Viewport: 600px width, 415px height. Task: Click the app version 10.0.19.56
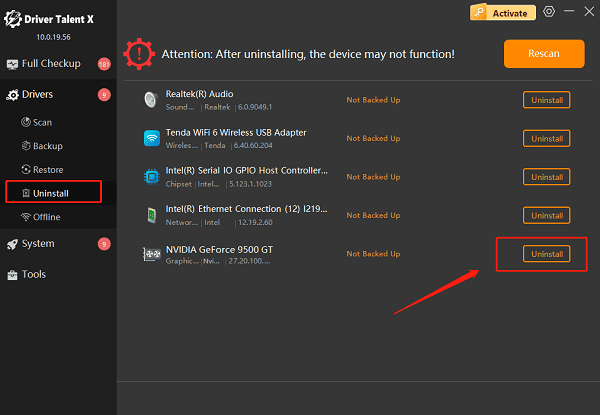53,37
